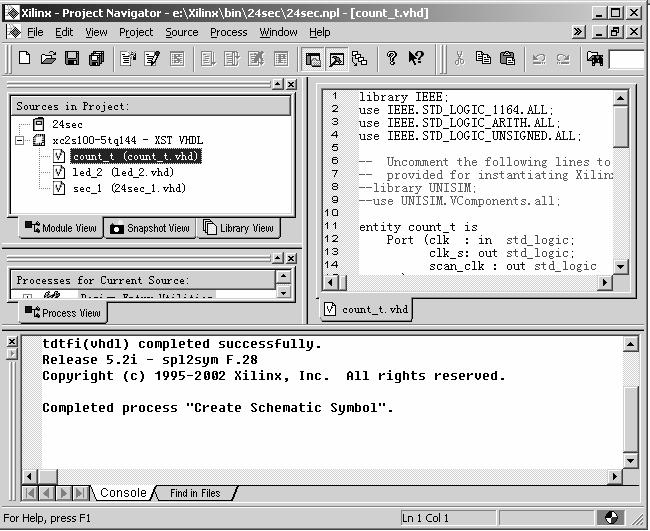Image resolution: width=650 pixels, height=531 pixels.
Task: Open the Source menu
Action: click(x=182, y=32)
